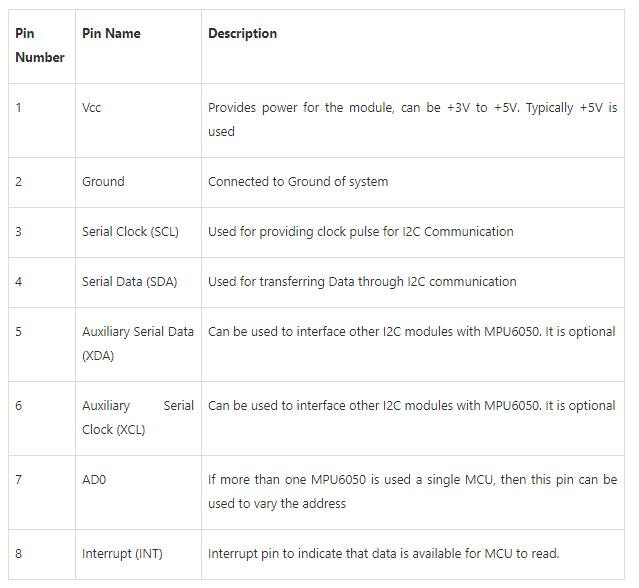
Task: Select the "Ground" pin name cell
Action: coord(103,181)
